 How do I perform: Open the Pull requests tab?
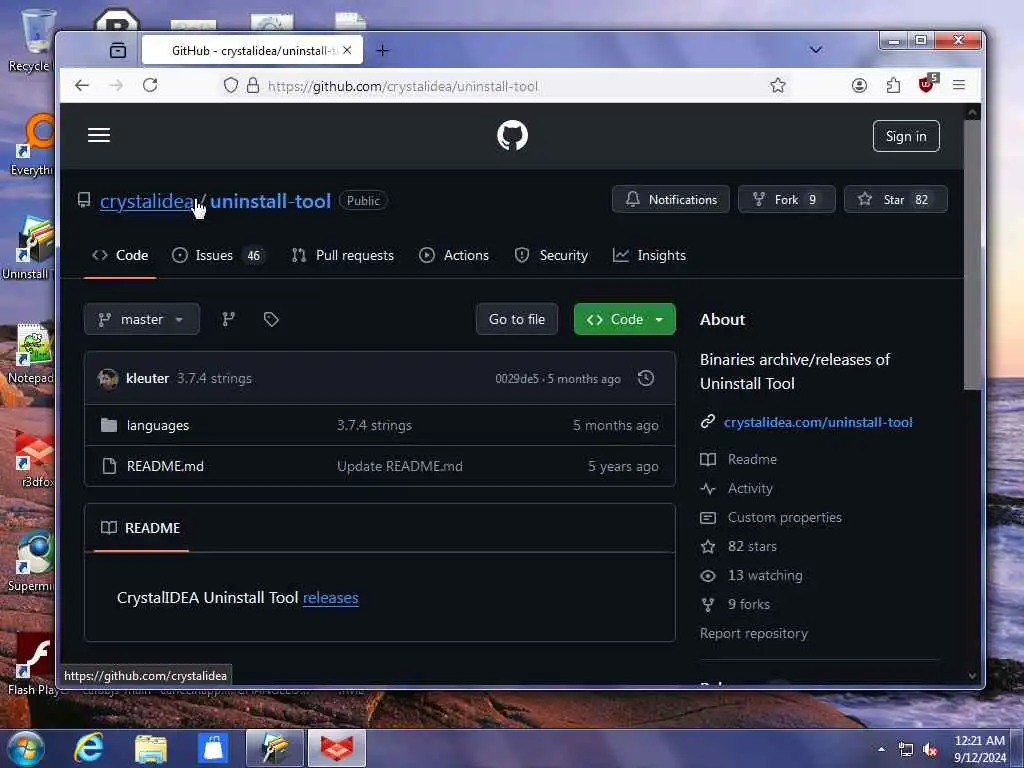click(x=343, y=255)
